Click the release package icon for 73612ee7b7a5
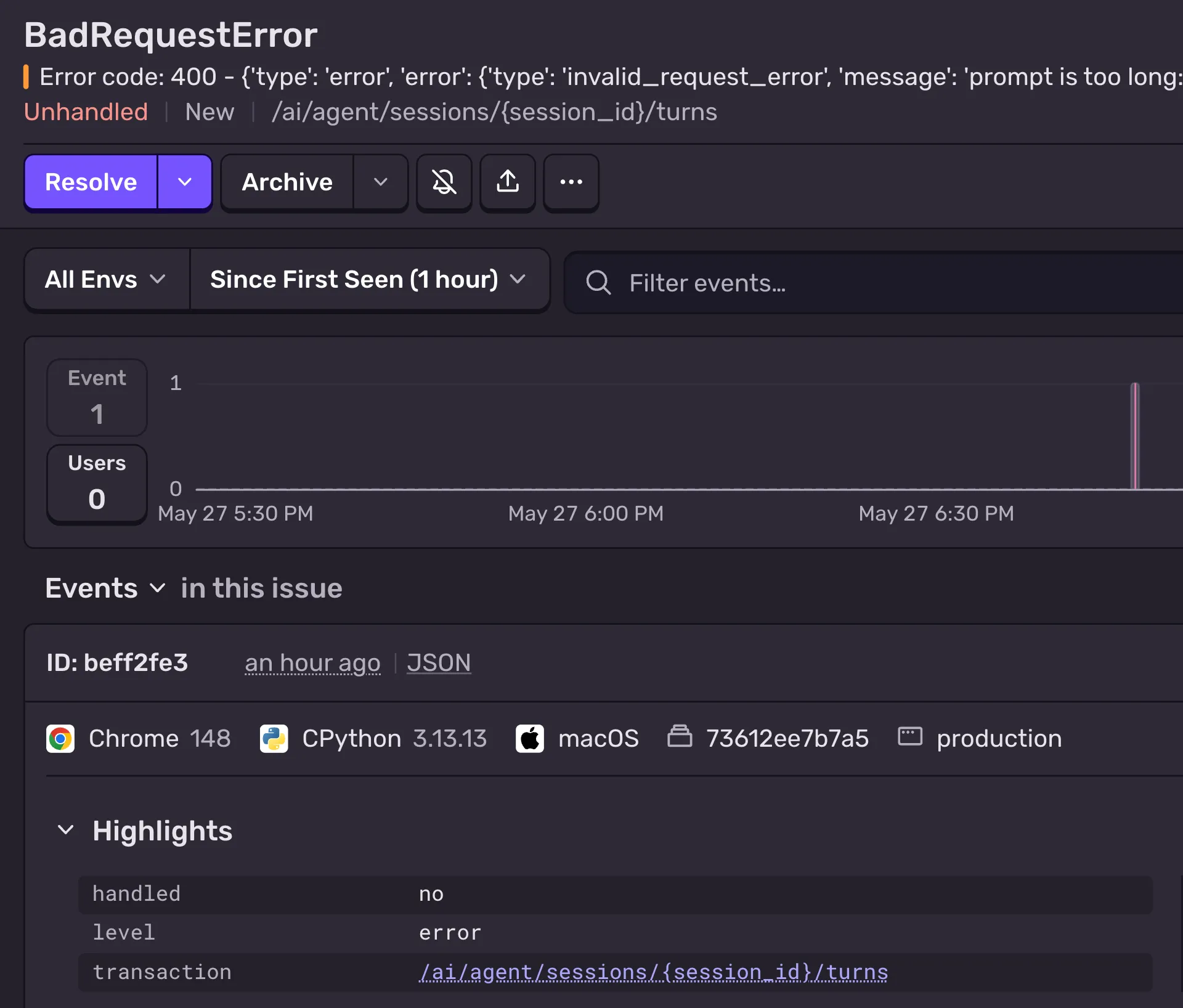Viewport: 1183px width, 1008px height. pyautogui.click(x=680, y=736)
